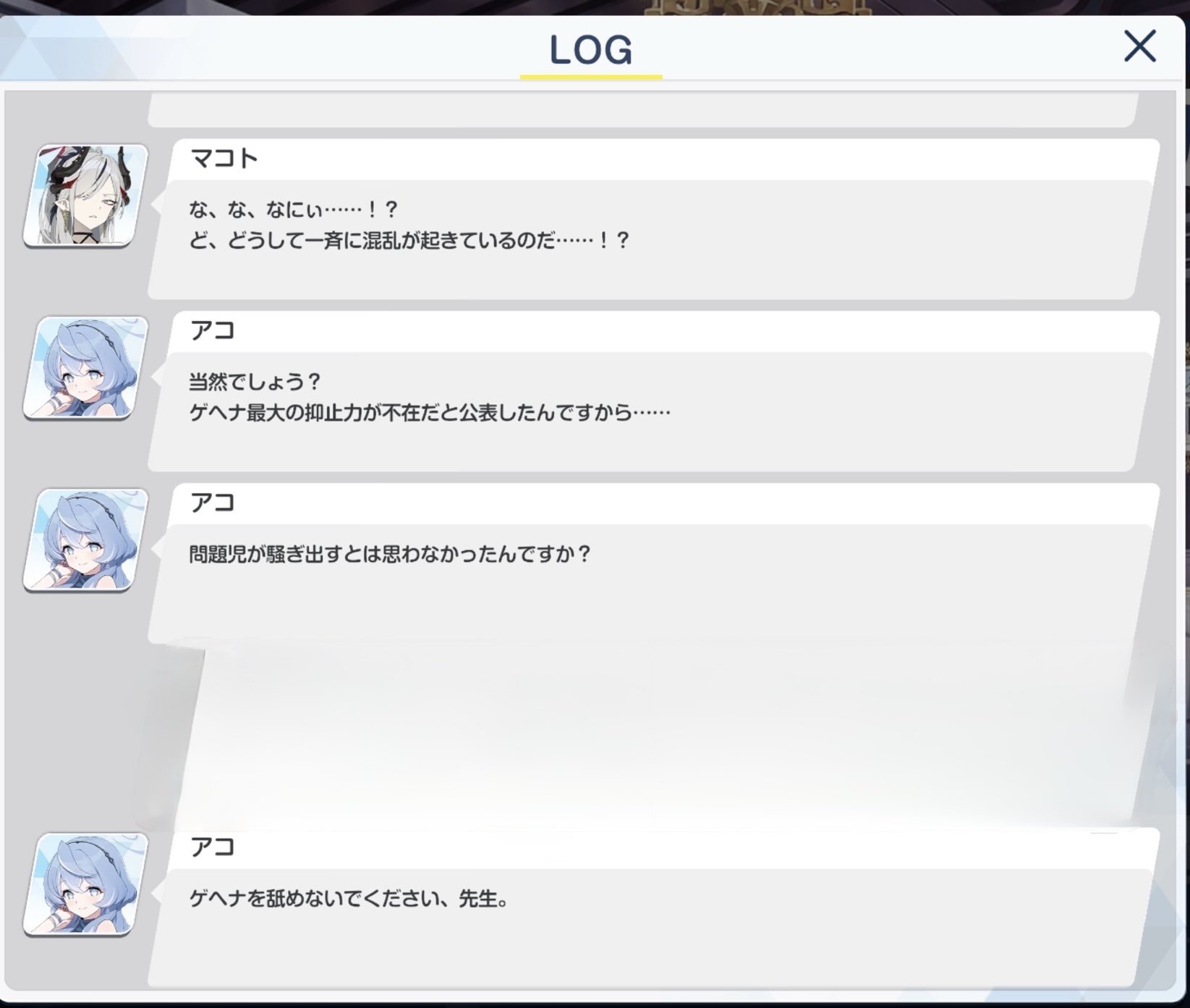Select the first アコ name label

(x=213, y=330)
